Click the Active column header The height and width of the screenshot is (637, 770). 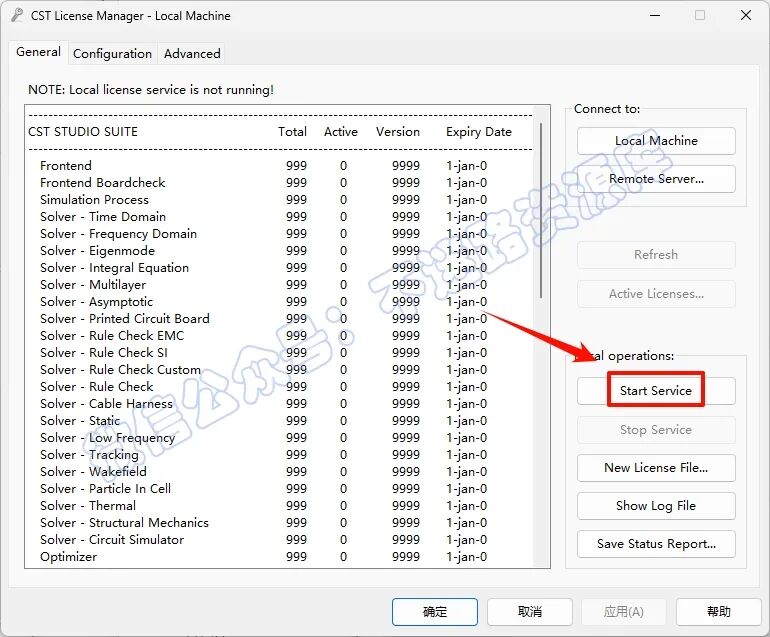341,132
